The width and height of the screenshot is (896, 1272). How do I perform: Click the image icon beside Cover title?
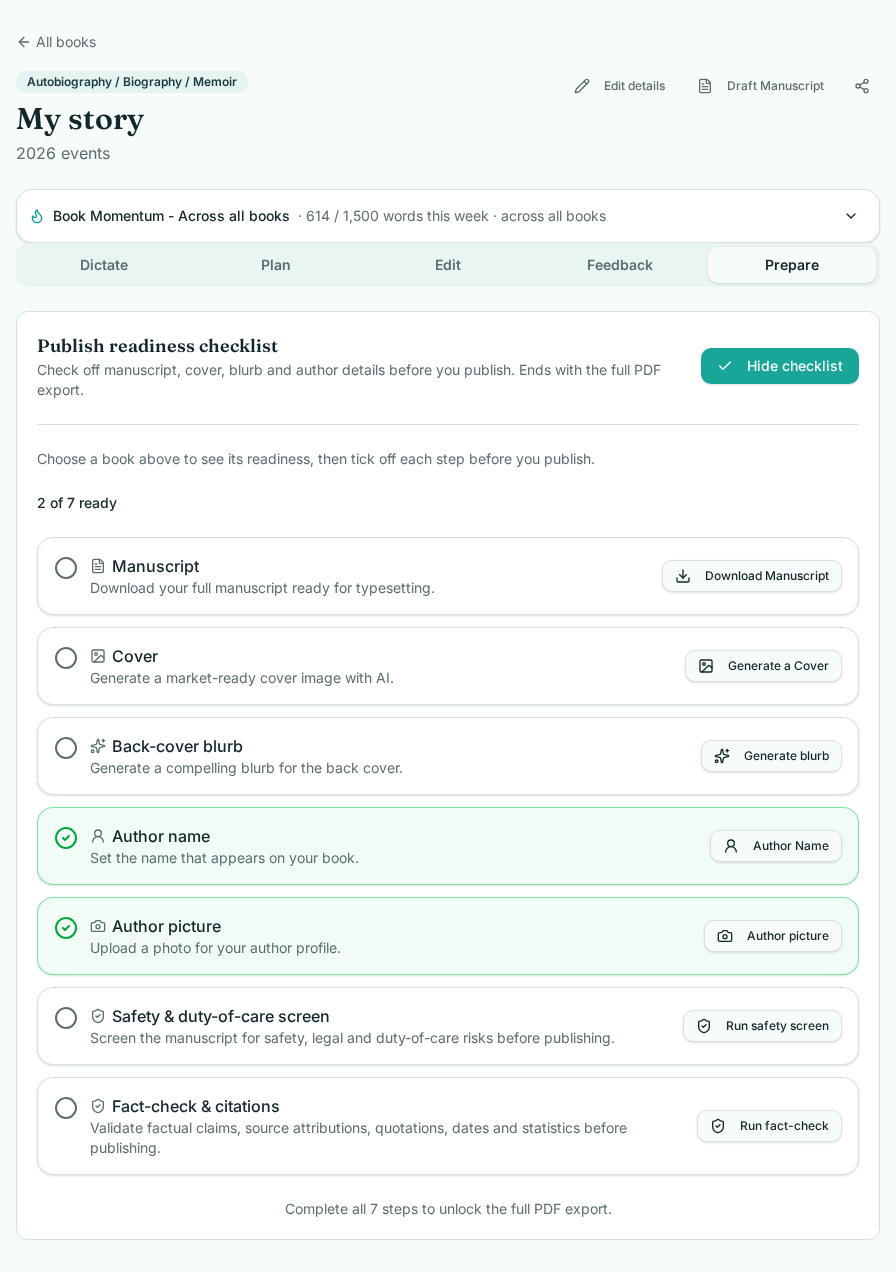click(98, 656)
